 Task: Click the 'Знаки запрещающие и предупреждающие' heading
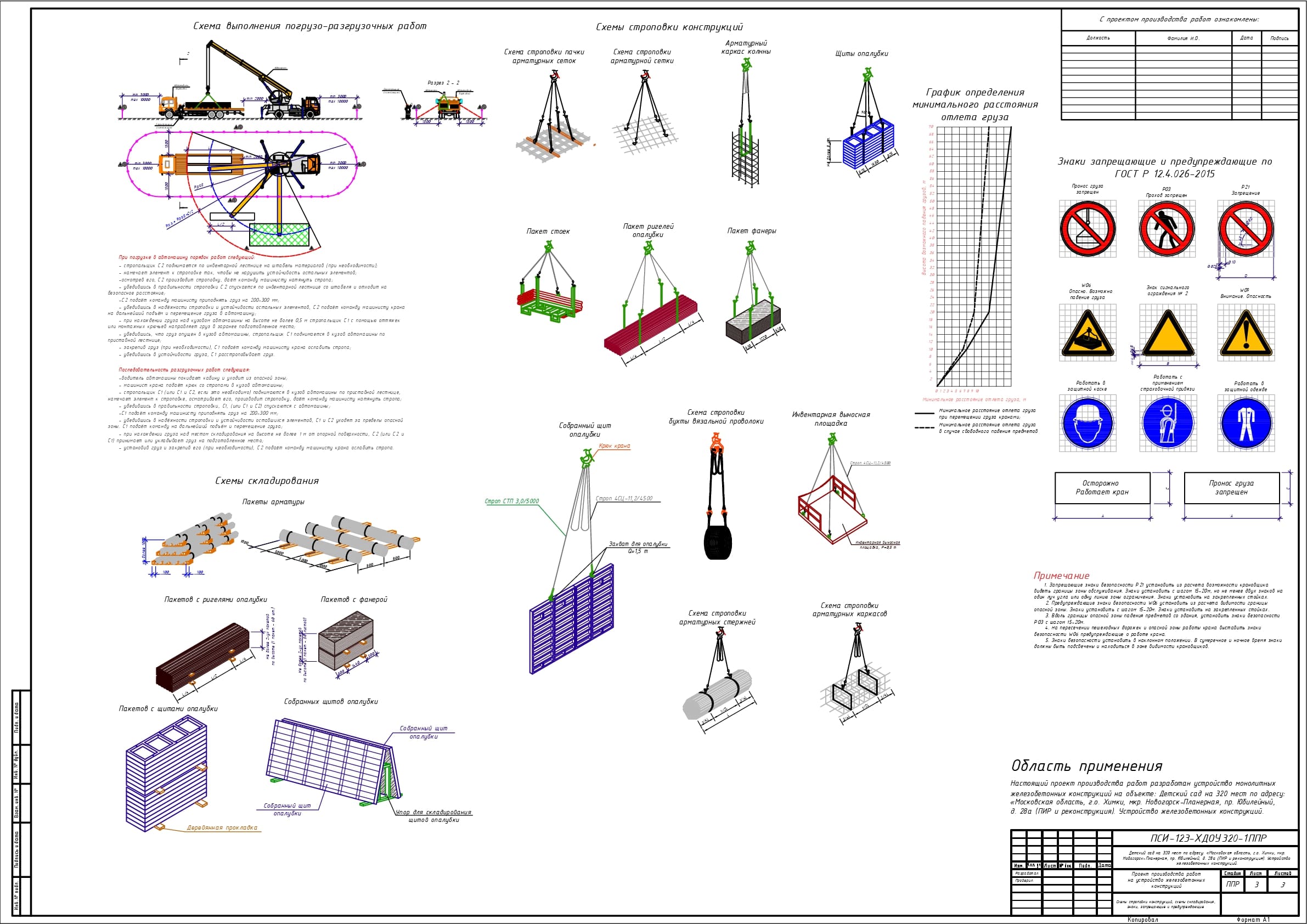(1165, 167)
